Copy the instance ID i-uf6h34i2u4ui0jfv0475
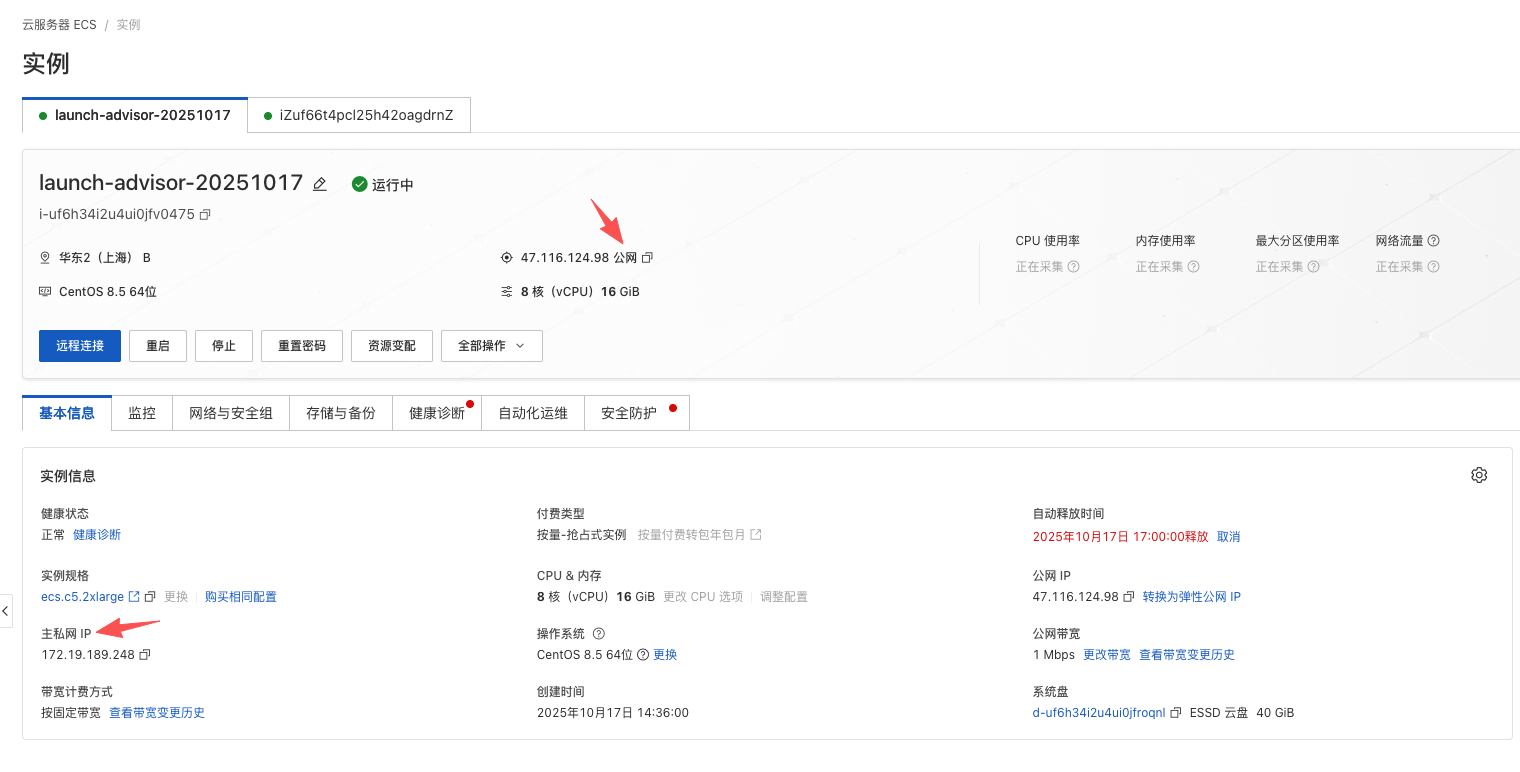Viewport: 1520px width, 772px height. click(x=205, y=214)
